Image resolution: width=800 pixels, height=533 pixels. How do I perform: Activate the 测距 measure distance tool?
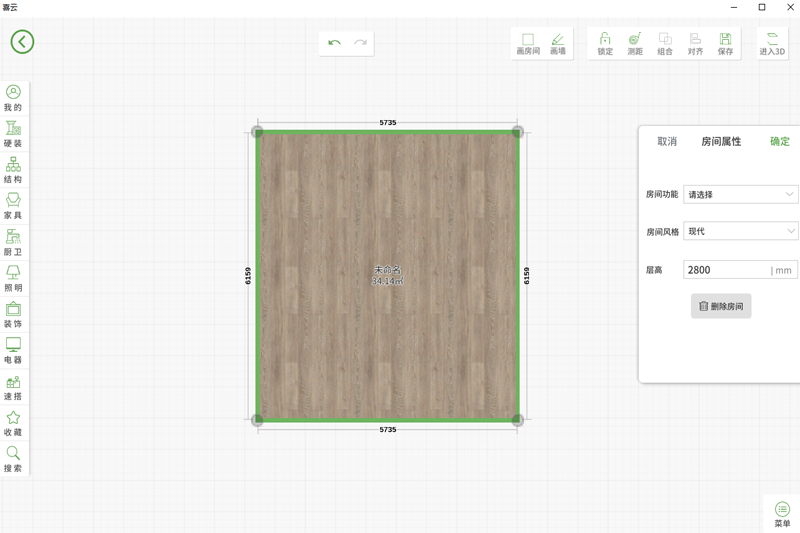coord(635,43)
